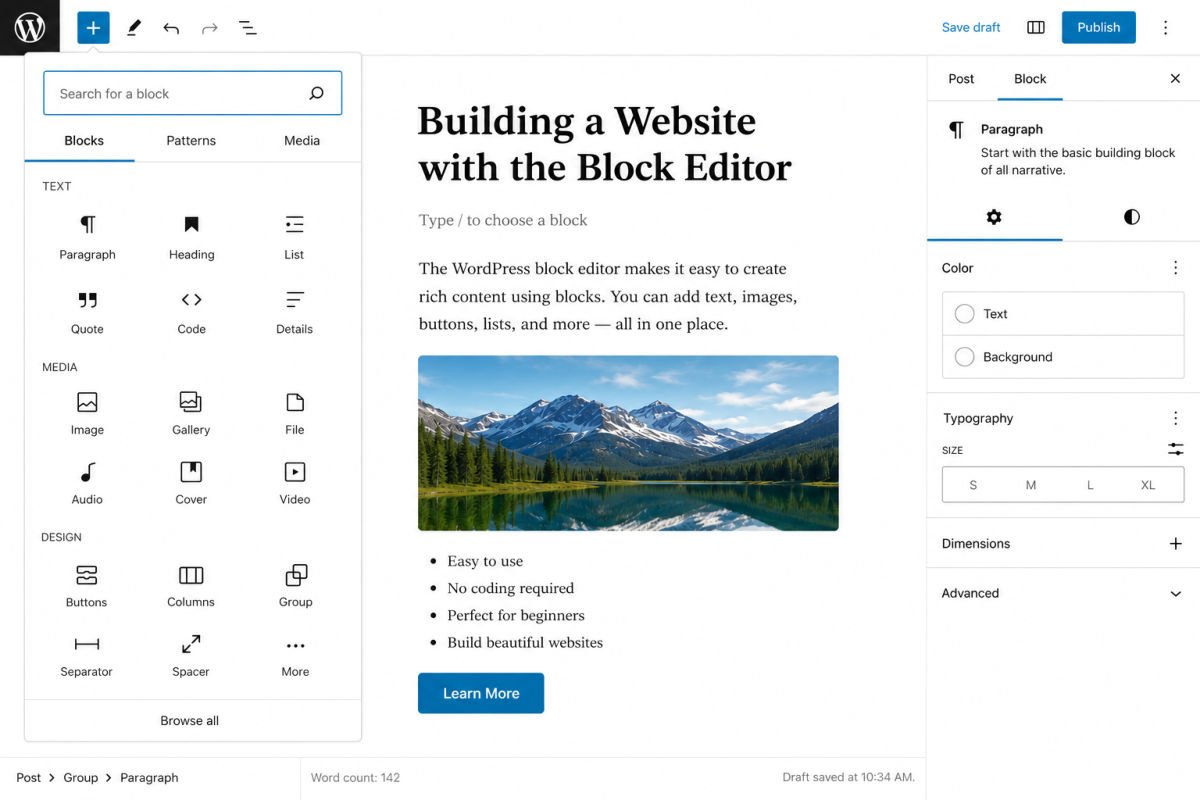
Task: Select the Tools pencil icon
Action: (133, 28)
